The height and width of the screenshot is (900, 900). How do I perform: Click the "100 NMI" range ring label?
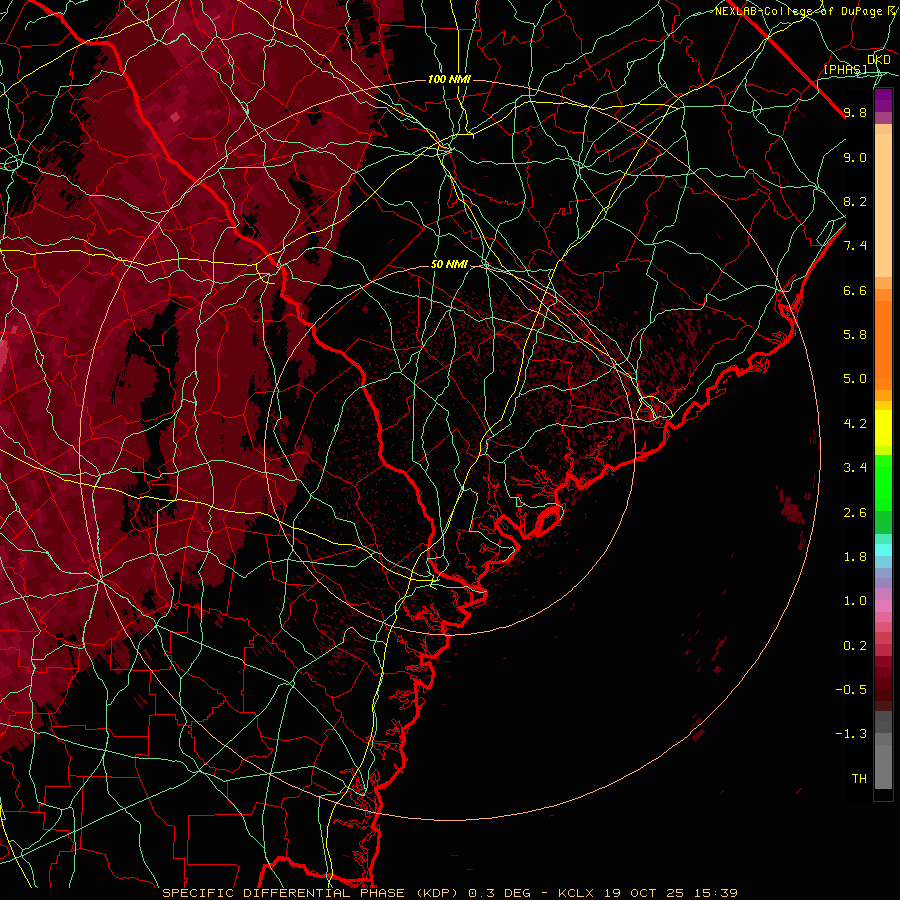click(449, 79)
